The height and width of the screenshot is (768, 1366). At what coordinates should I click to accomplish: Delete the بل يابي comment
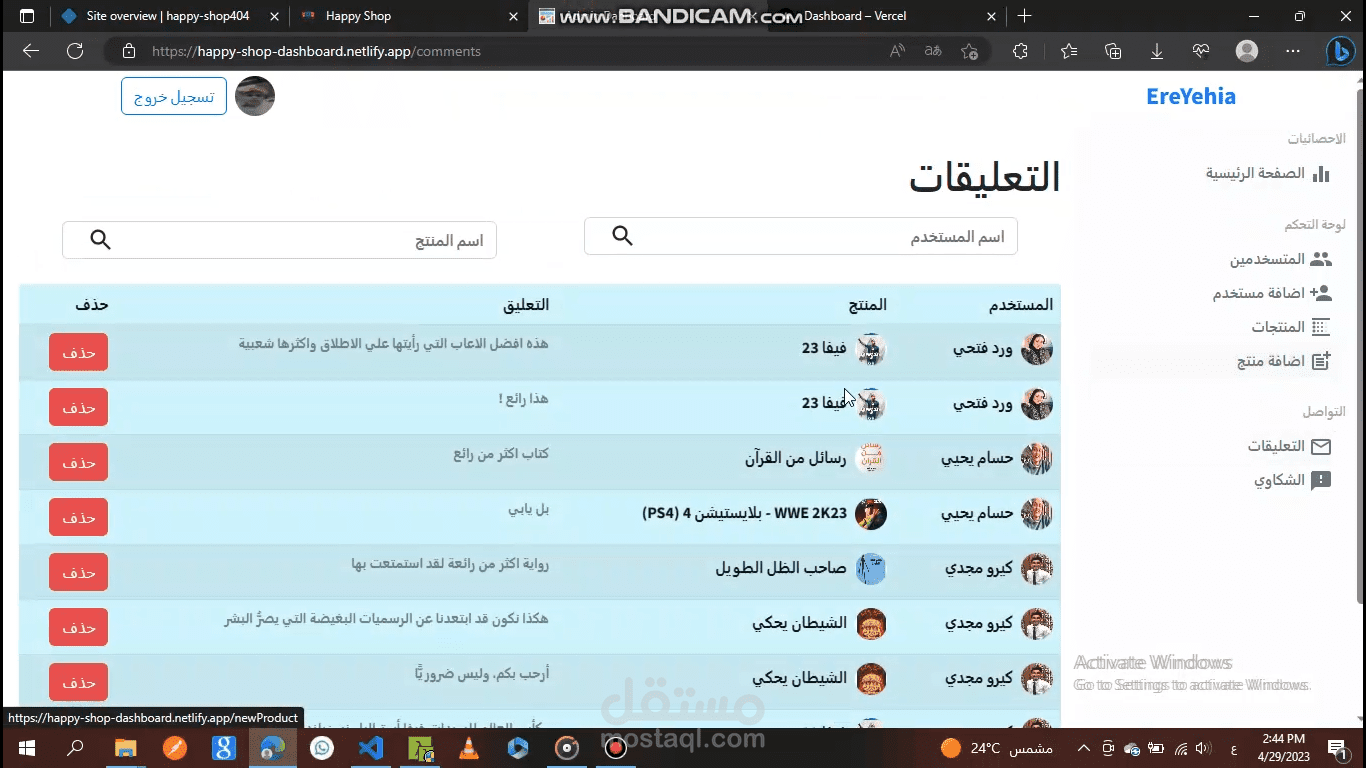click(78, 517)
